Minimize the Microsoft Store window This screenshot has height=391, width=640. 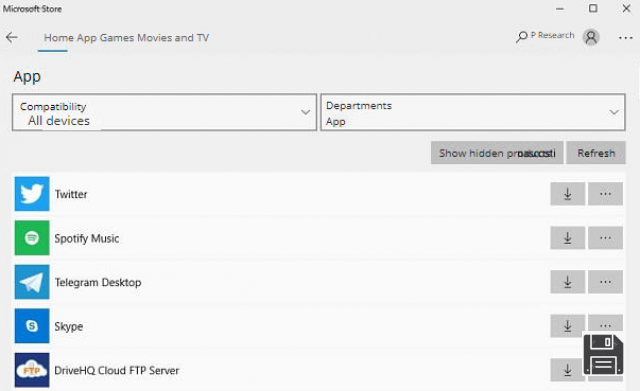pyautogui.click(x=560, y=9)
